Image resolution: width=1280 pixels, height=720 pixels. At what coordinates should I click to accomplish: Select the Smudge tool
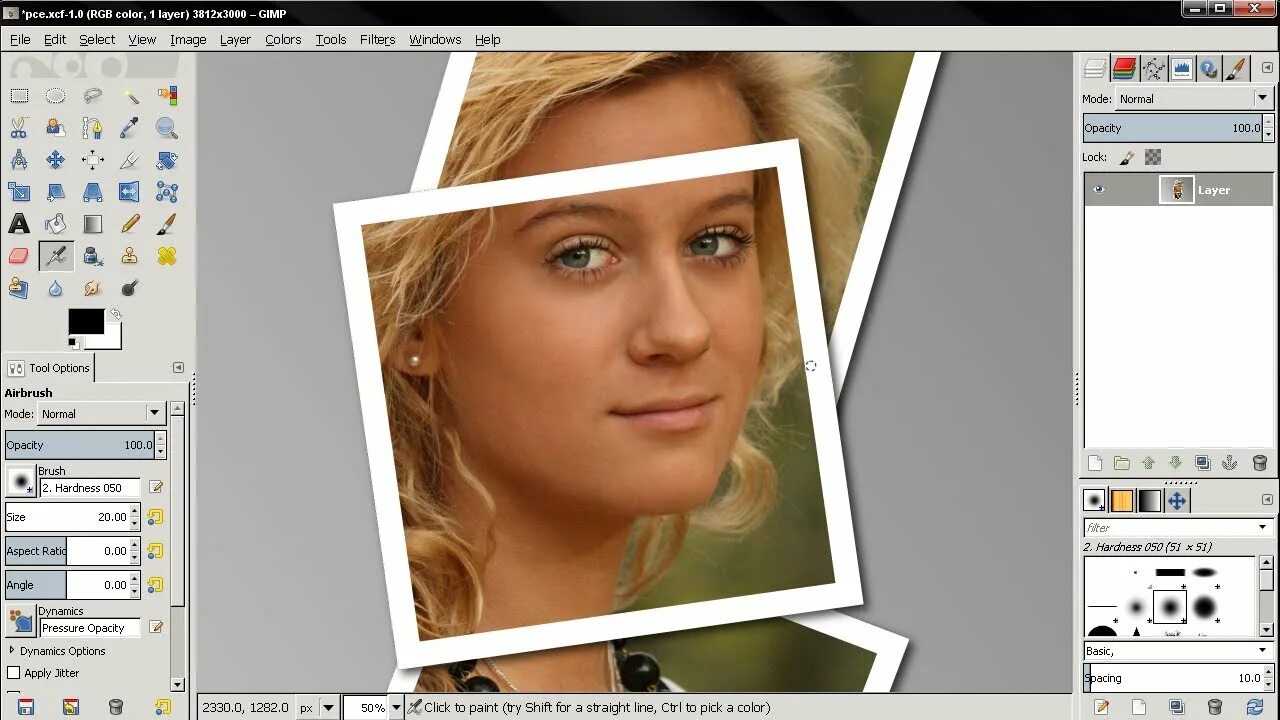click(x=93, y=288)
